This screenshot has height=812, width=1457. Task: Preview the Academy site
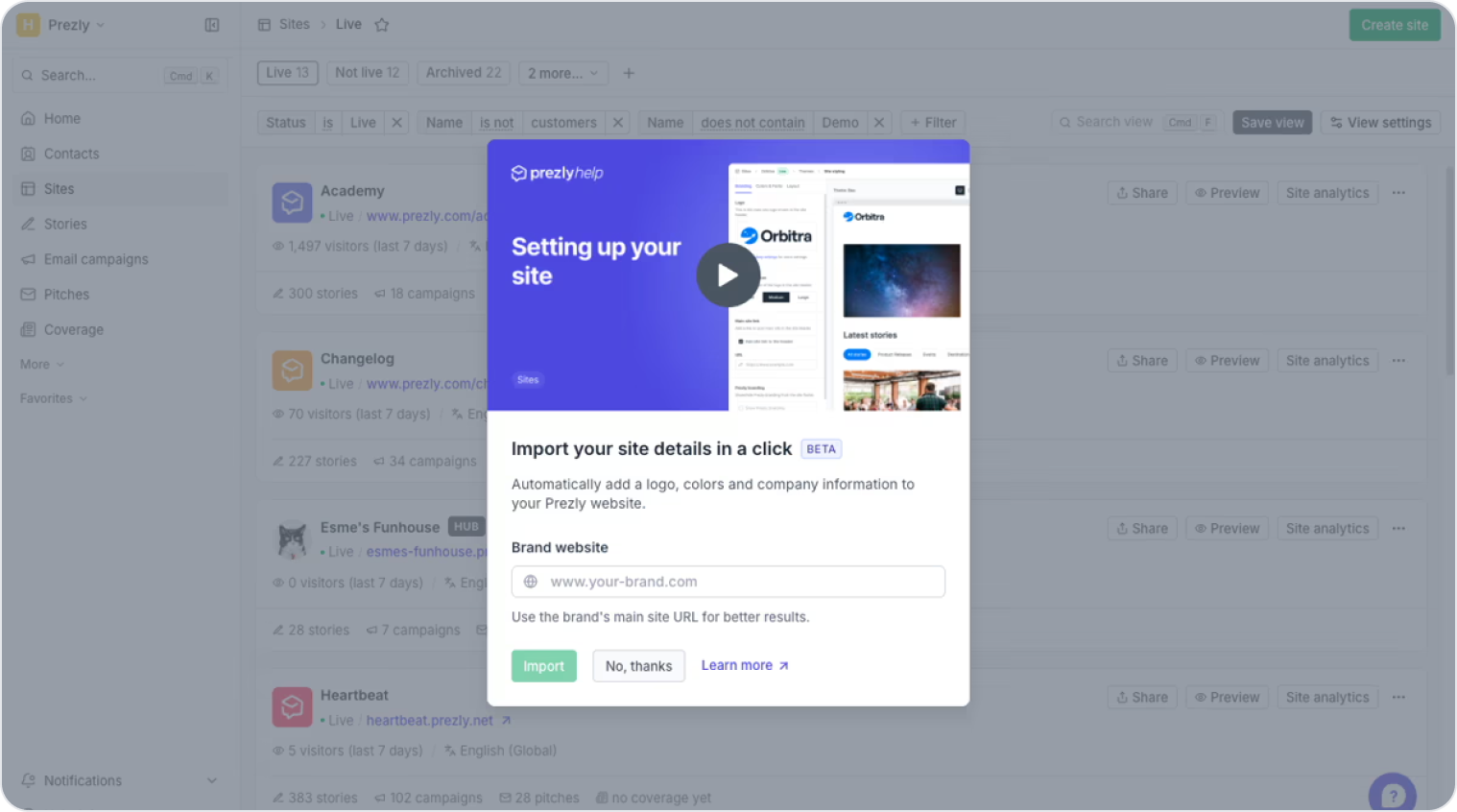[1227, 193]
